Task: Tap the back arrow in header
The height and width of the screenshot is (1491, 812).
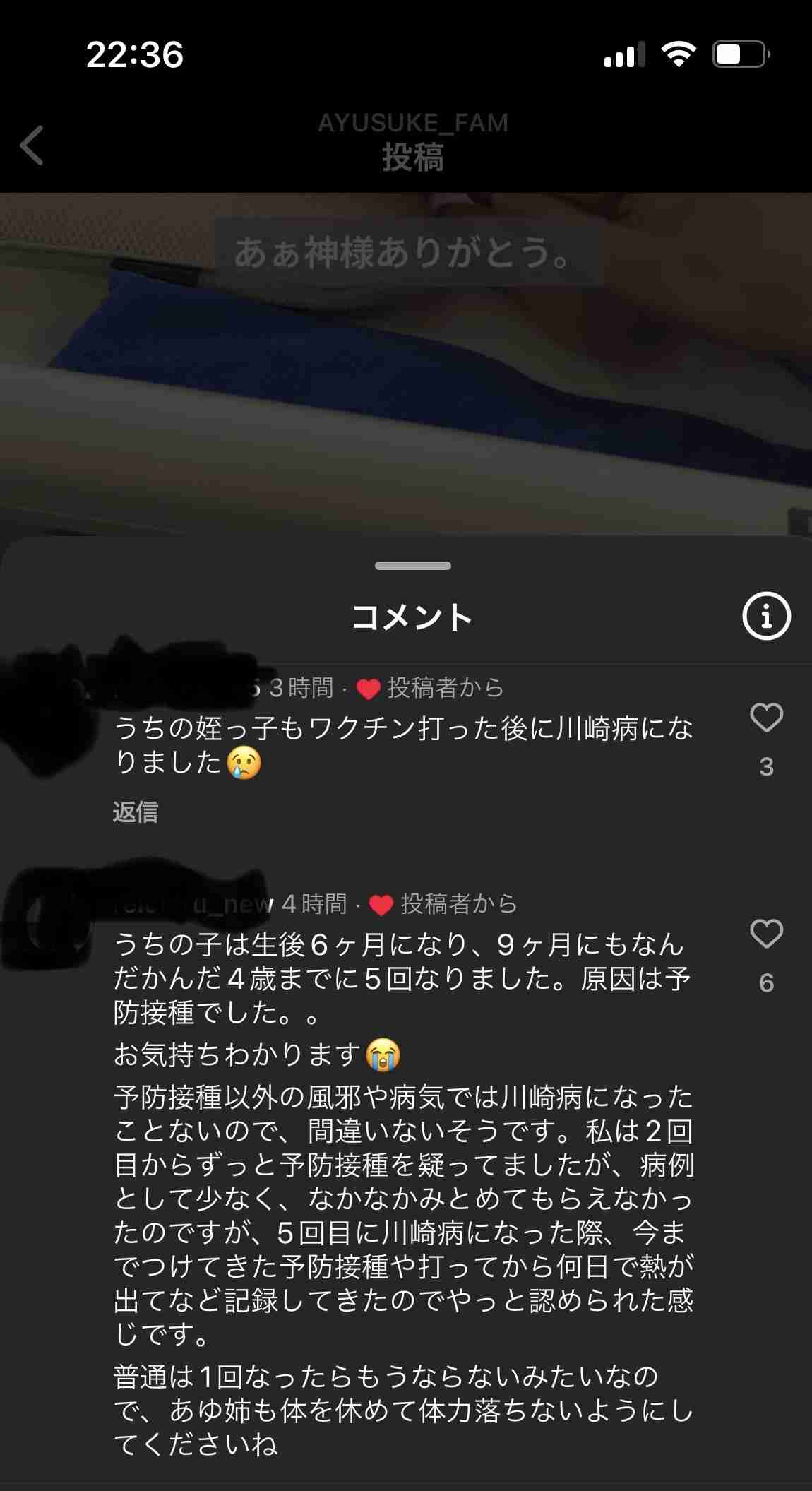Action: pos(32,145)
